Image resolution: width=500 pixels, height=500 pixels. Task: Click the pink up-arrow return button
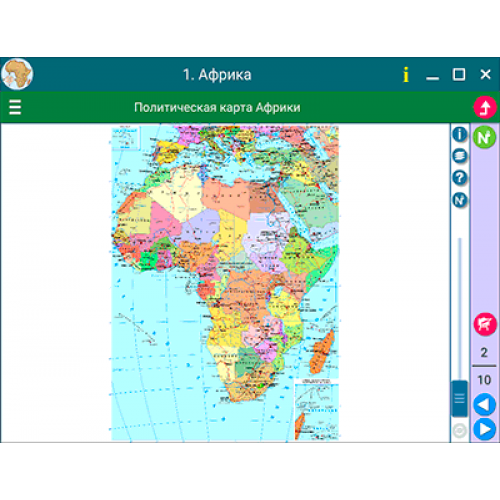(x=485, y=107)
